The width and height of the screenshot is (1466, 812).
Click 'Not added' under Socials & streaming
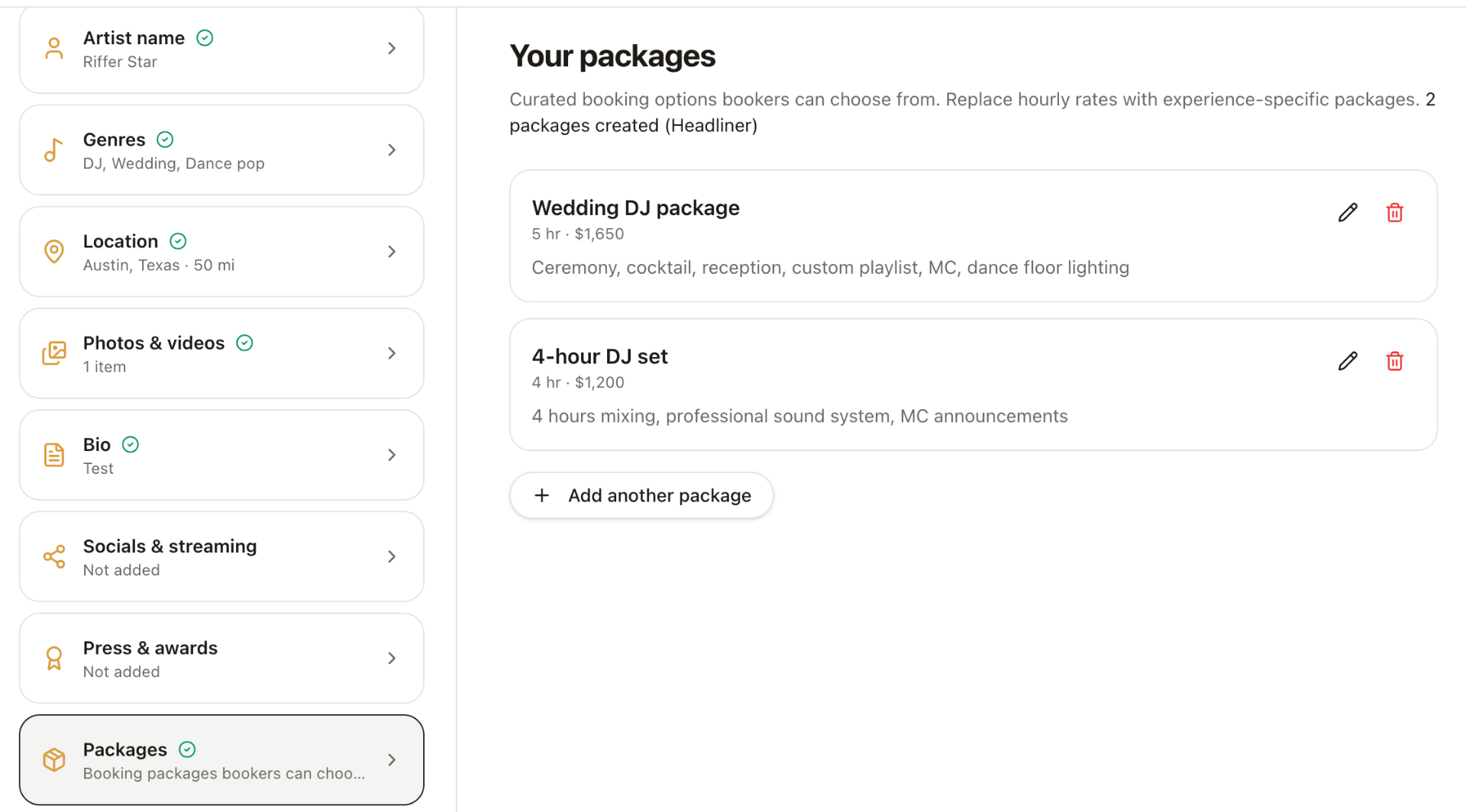[121, 570]
